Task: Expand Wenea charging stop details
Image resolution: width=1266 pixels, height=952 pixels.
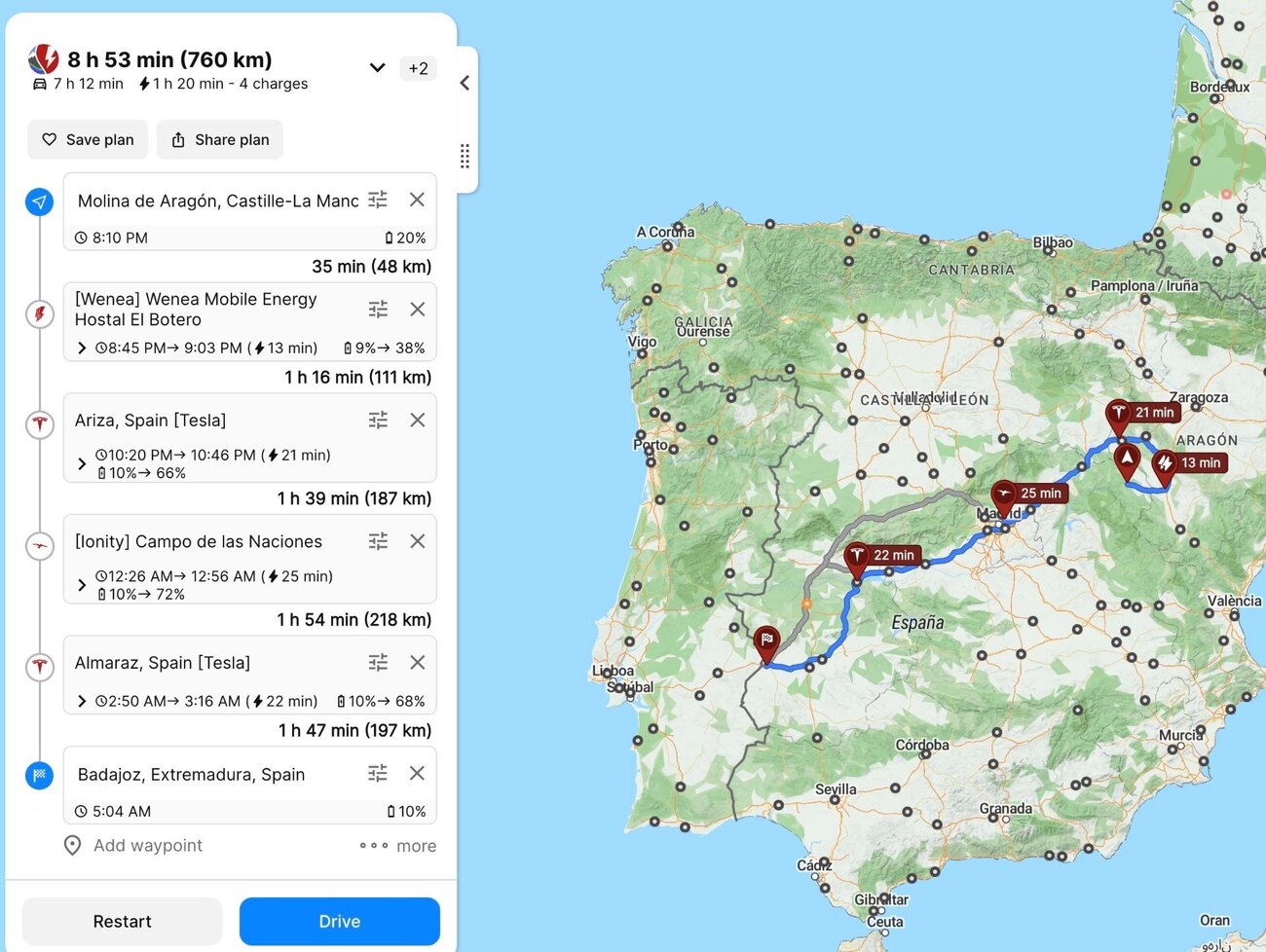Action: 82,348
